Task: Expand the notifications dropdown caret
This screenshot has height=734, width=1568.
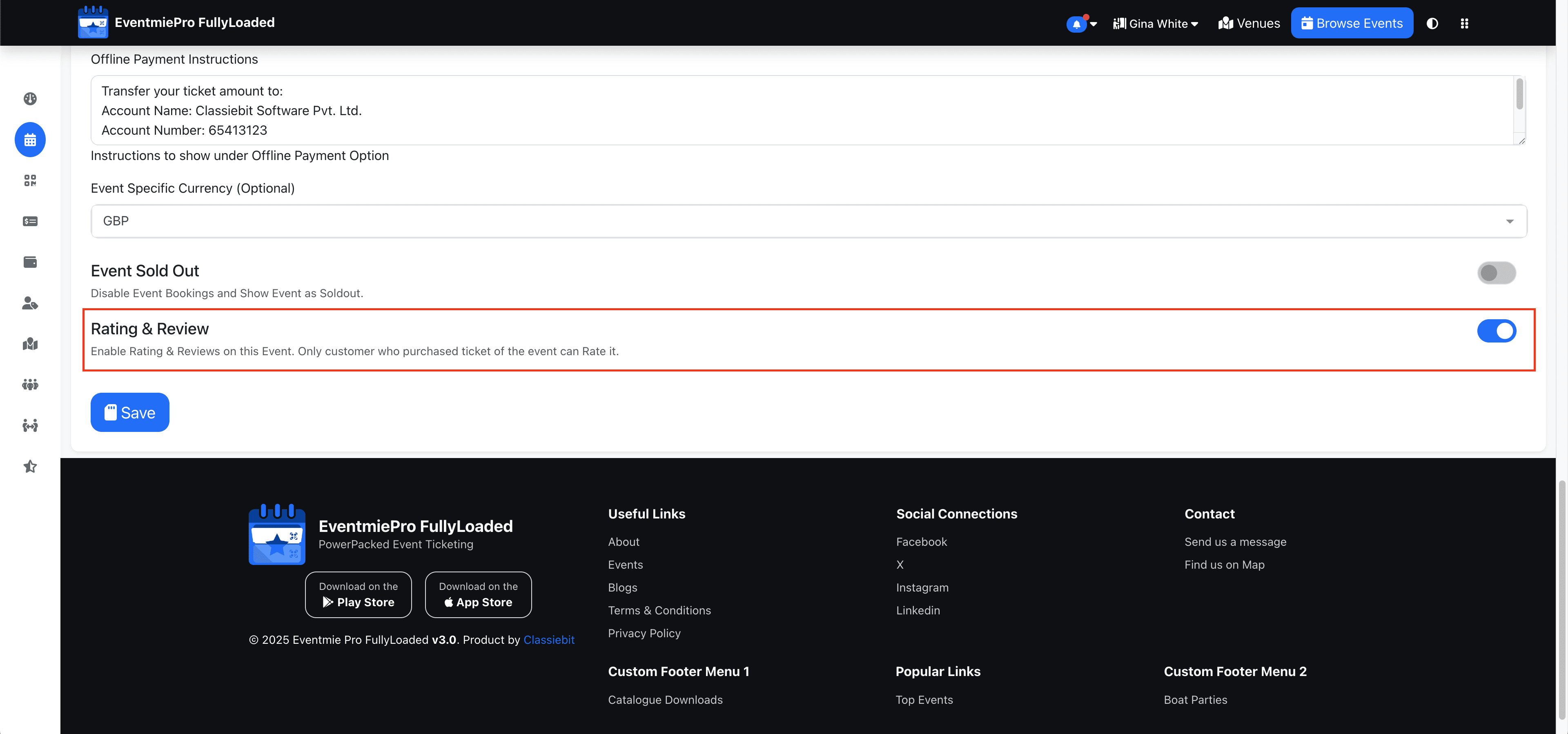Action: pyautogui.click(x=1093, y=24)
